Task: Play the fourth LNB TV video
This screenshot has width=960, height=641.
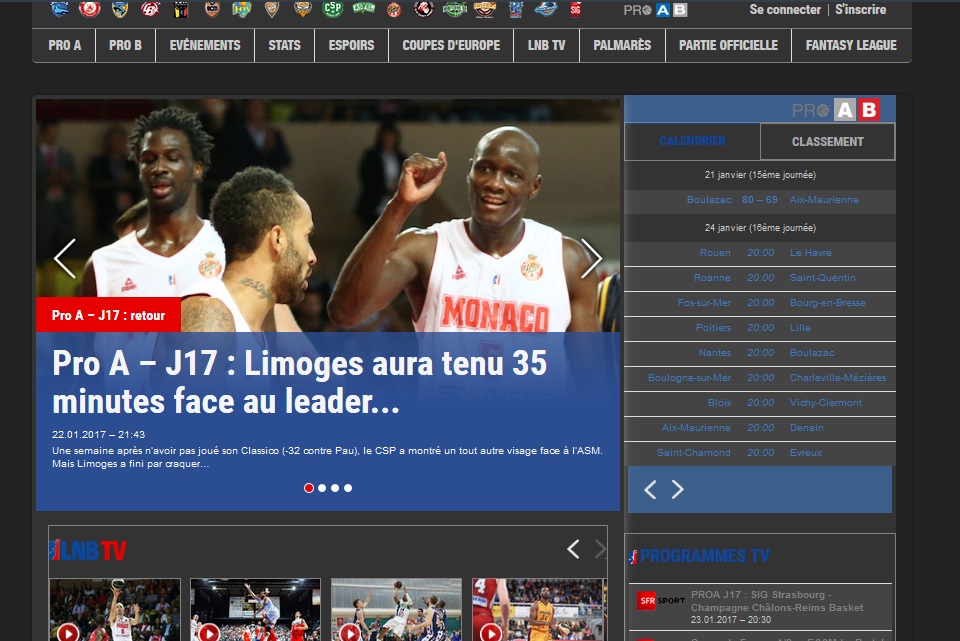Action: [x=491, y=632]
